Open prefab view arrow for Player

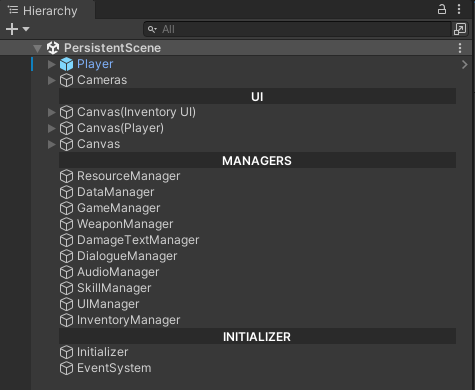click(x=465, y=64)
